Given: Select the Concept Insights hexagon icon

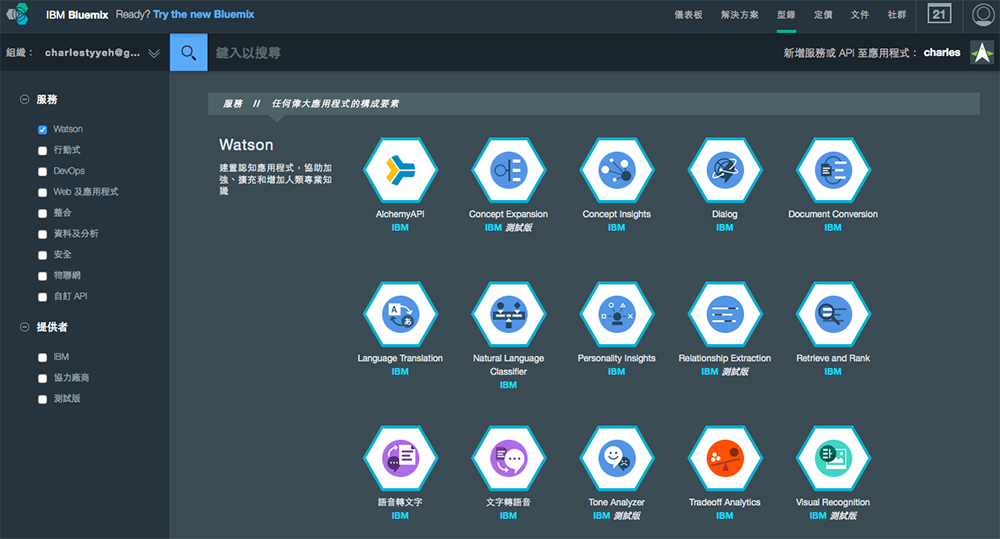Looking at the screenshot, I should (x=616, y=170).
